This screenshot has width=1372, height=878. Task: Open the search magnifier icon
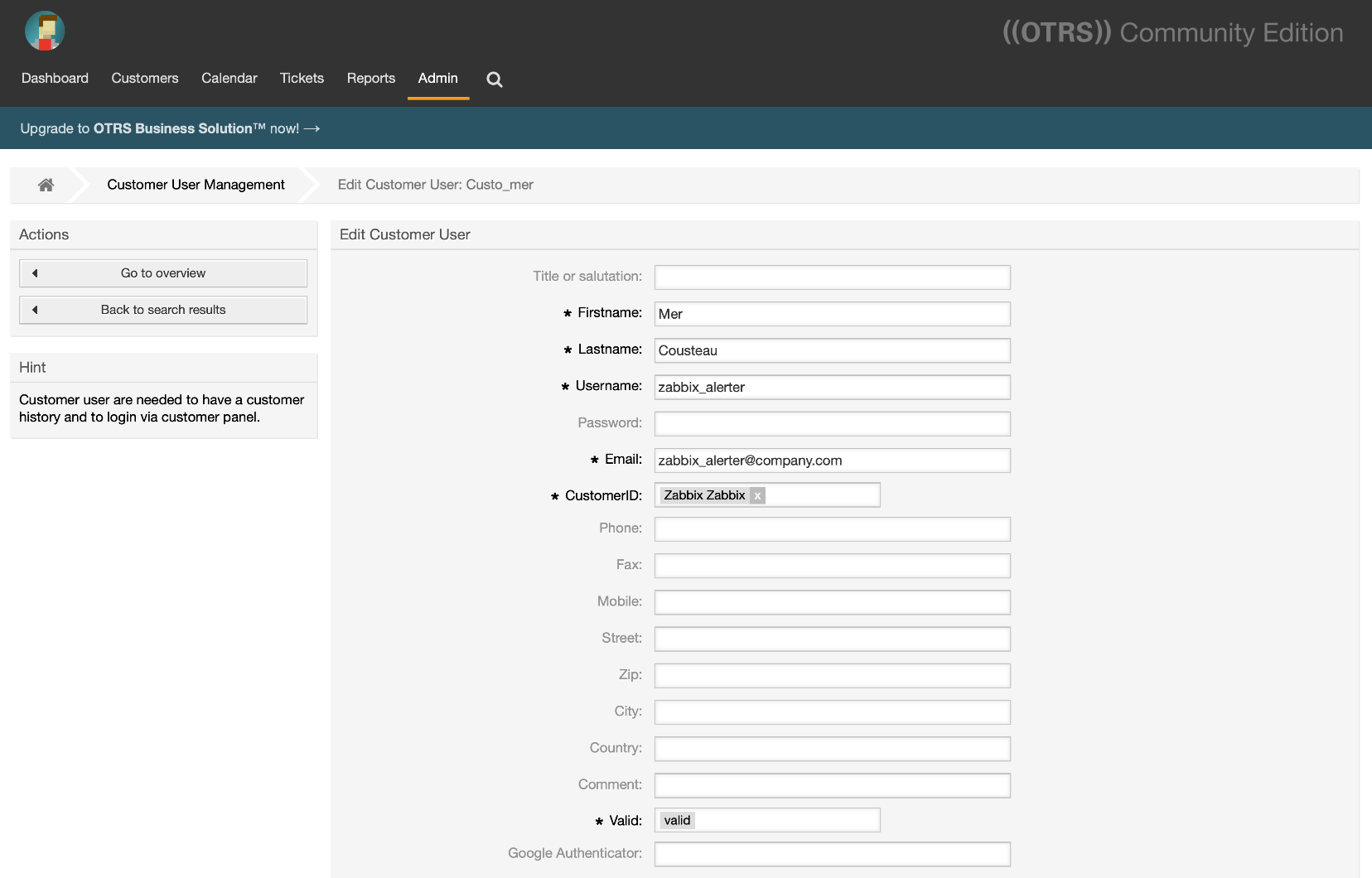pyautogui.click(x=495, y=80)
